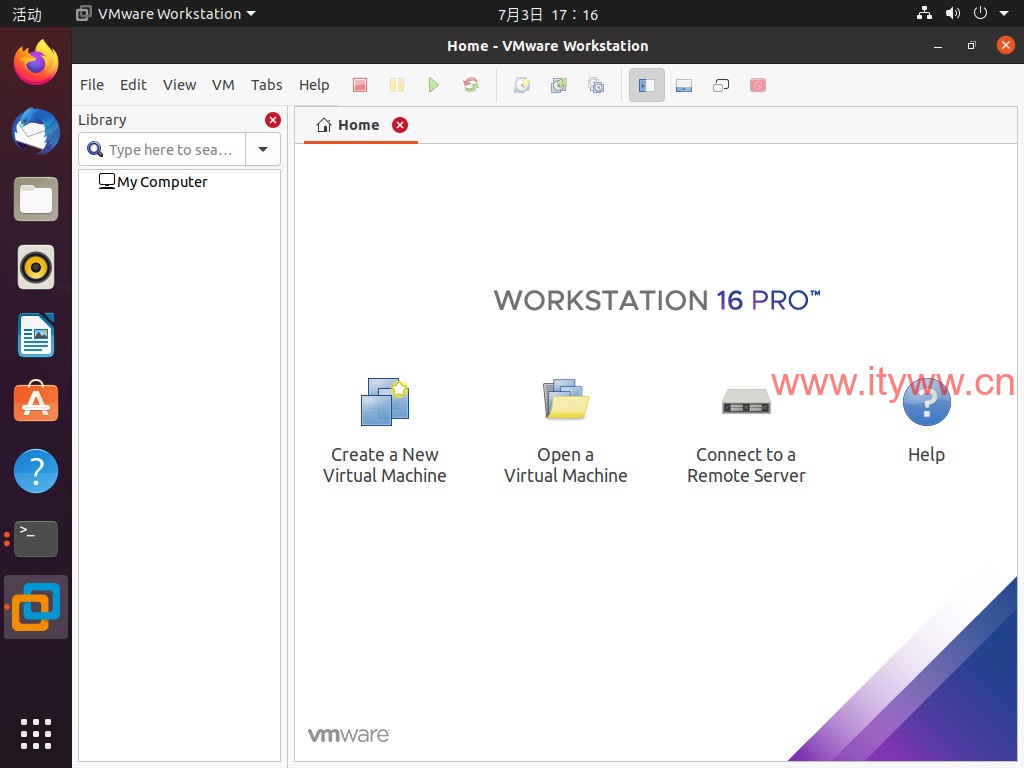Click the revert to snapshot toolbar icon
Image resolution: width=1024 pixels, height=768 pixels.
point(559,85)
